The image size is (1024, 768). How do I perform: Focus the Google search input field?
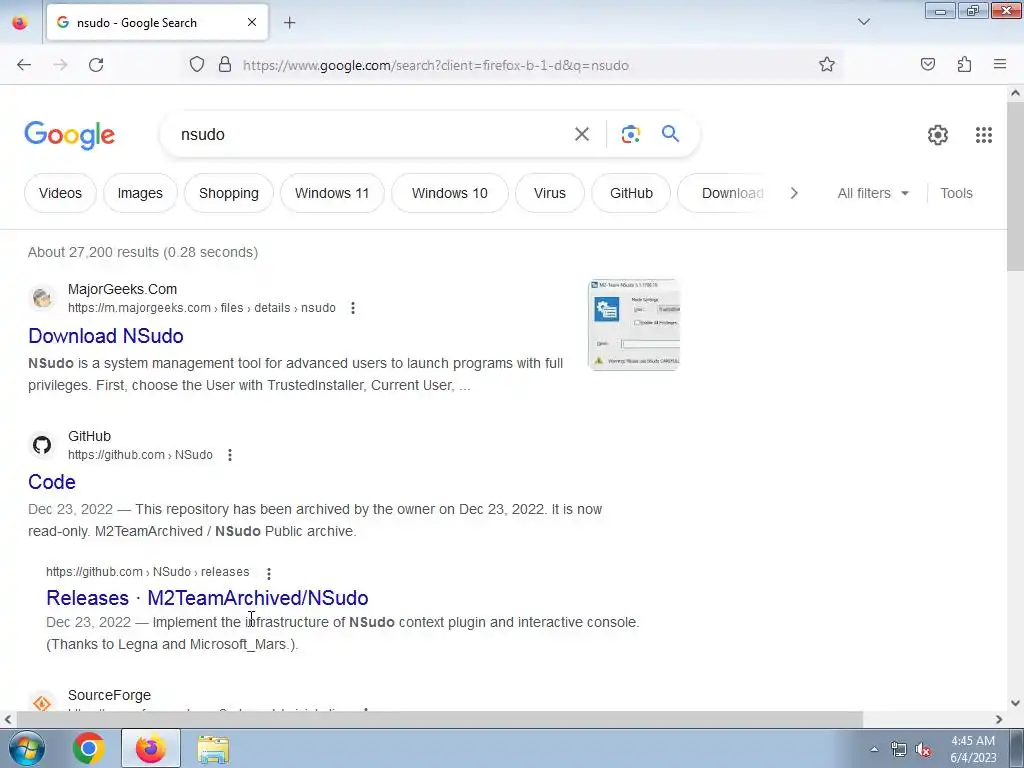point(372,134)
